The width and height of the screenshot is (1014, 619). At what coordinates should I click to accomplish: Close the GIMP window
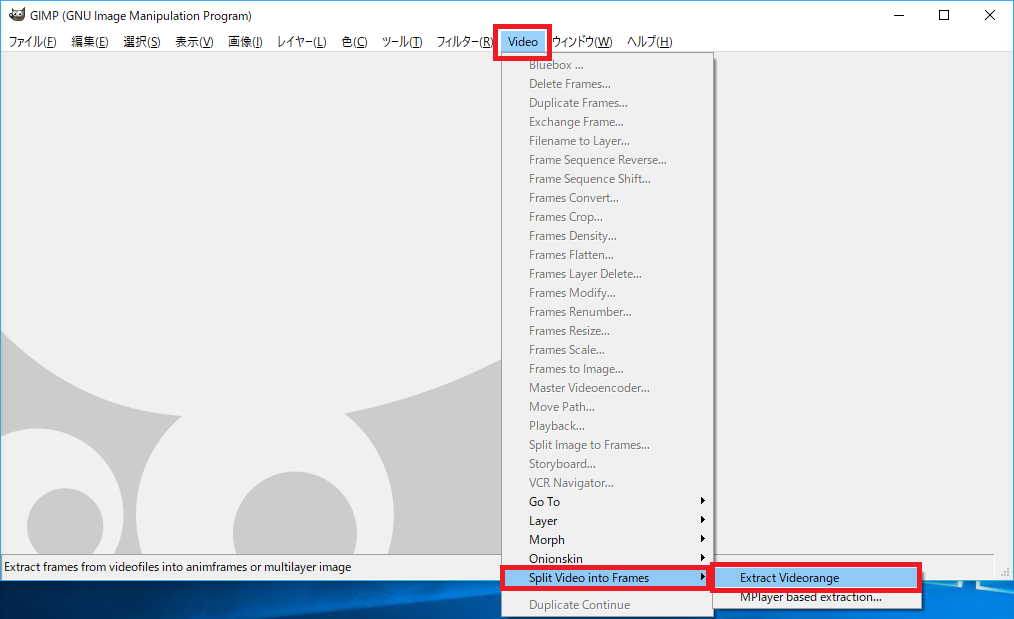pos(989,16)
